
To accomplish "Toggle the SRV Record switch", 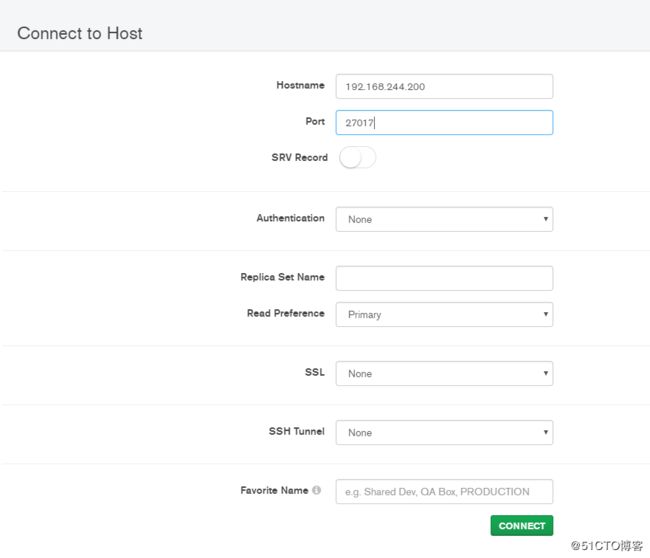I will (x=357, y=158).
